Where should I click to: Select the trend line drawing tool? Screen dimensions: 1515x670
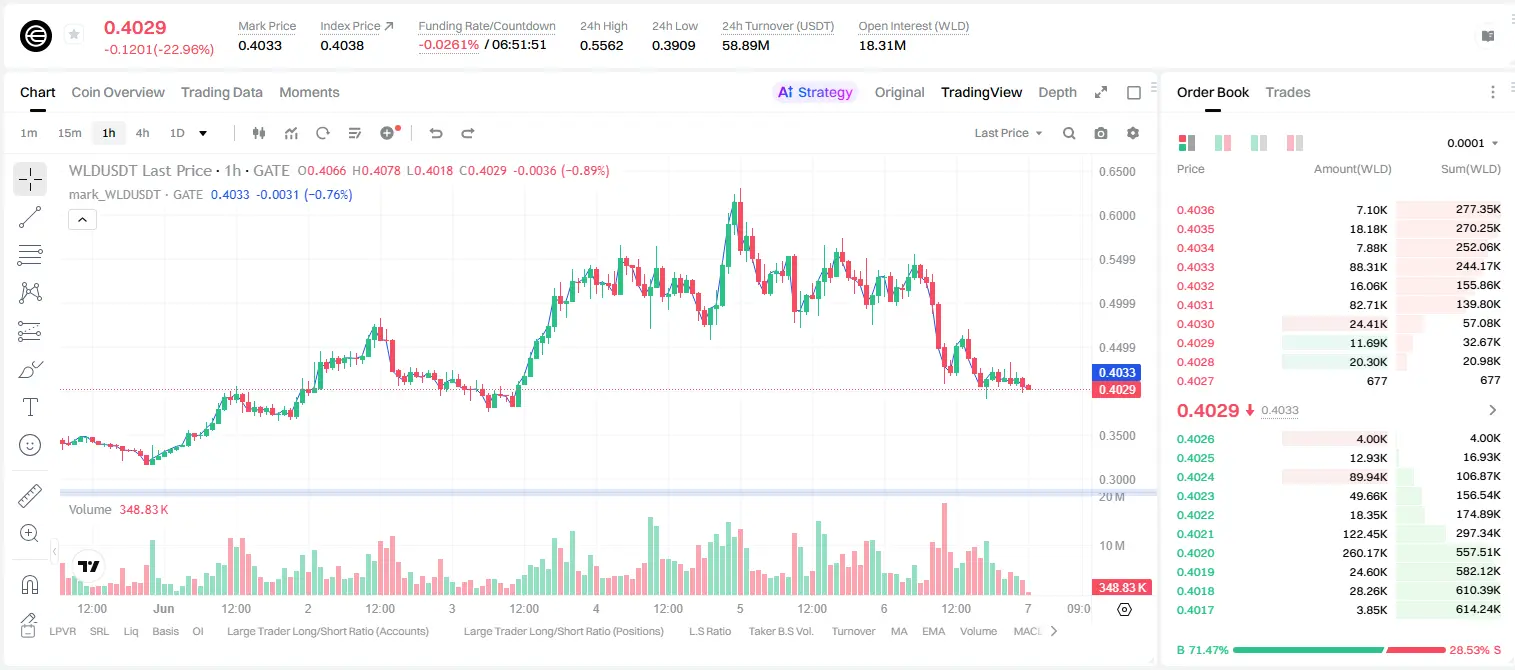click(30, 217)
